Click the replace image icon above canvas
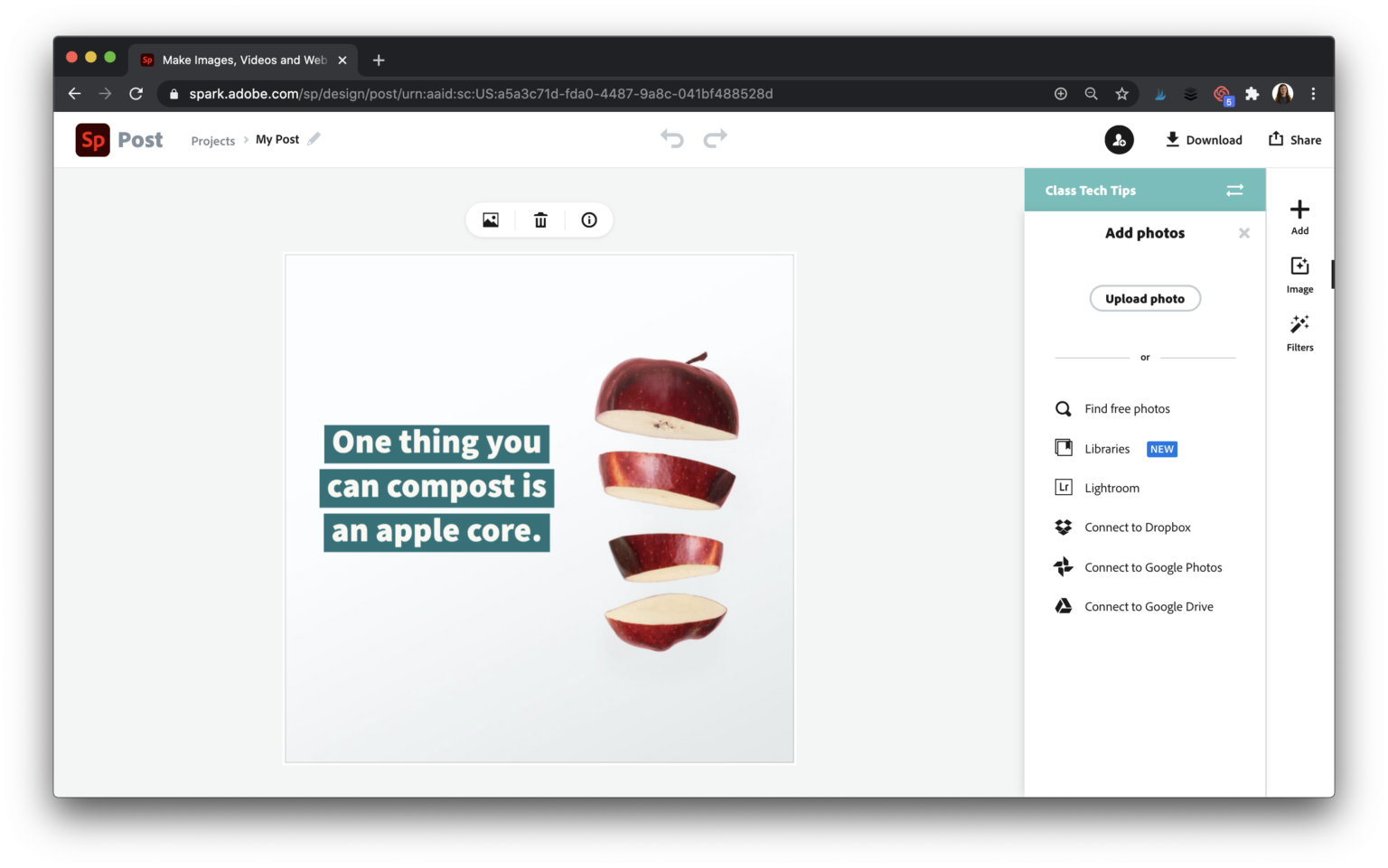Screen dimensions: 1388x868 (491, 220)
